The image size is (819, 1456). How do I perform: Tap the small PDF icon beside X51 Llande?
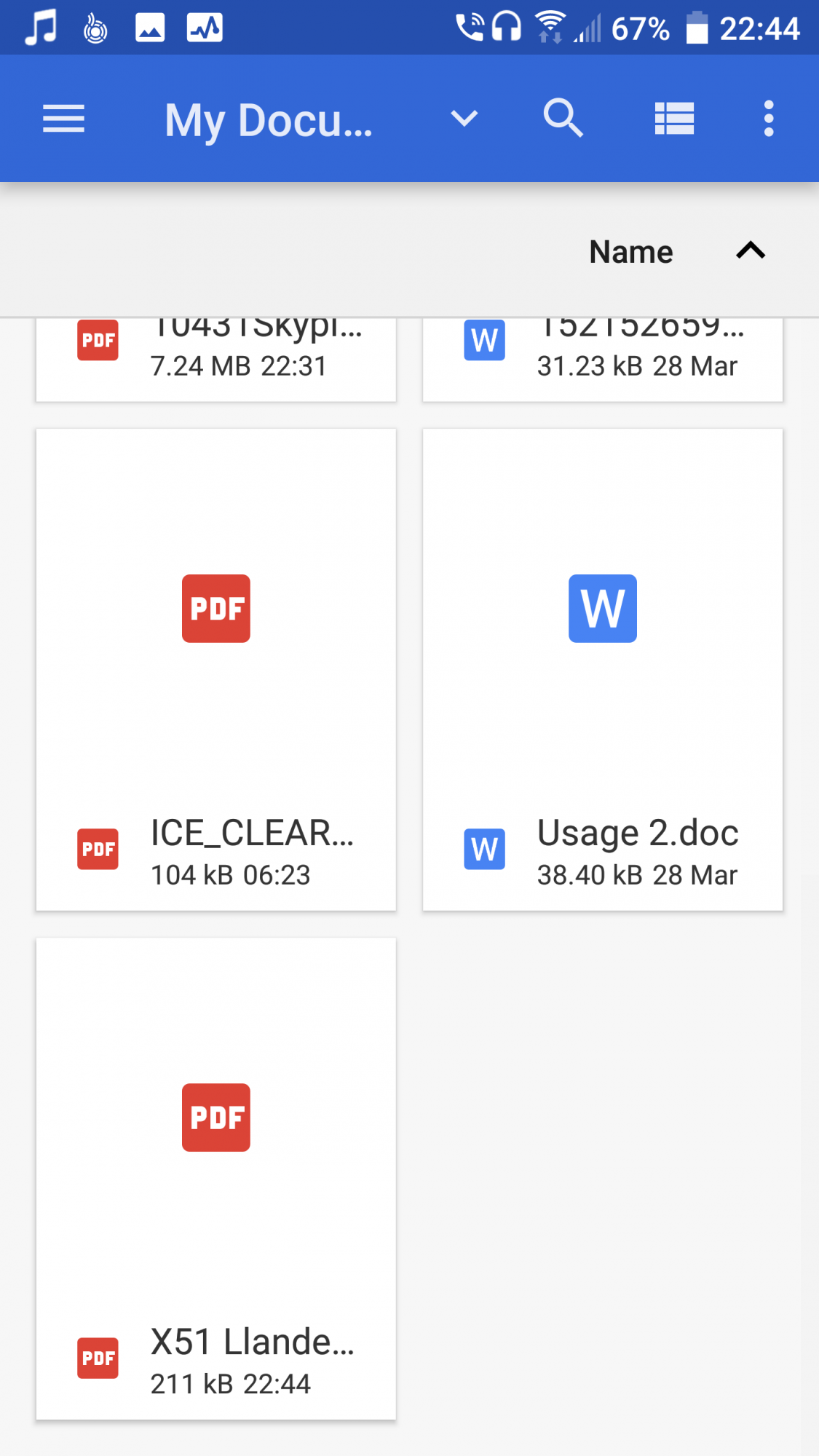[98, 1358]
